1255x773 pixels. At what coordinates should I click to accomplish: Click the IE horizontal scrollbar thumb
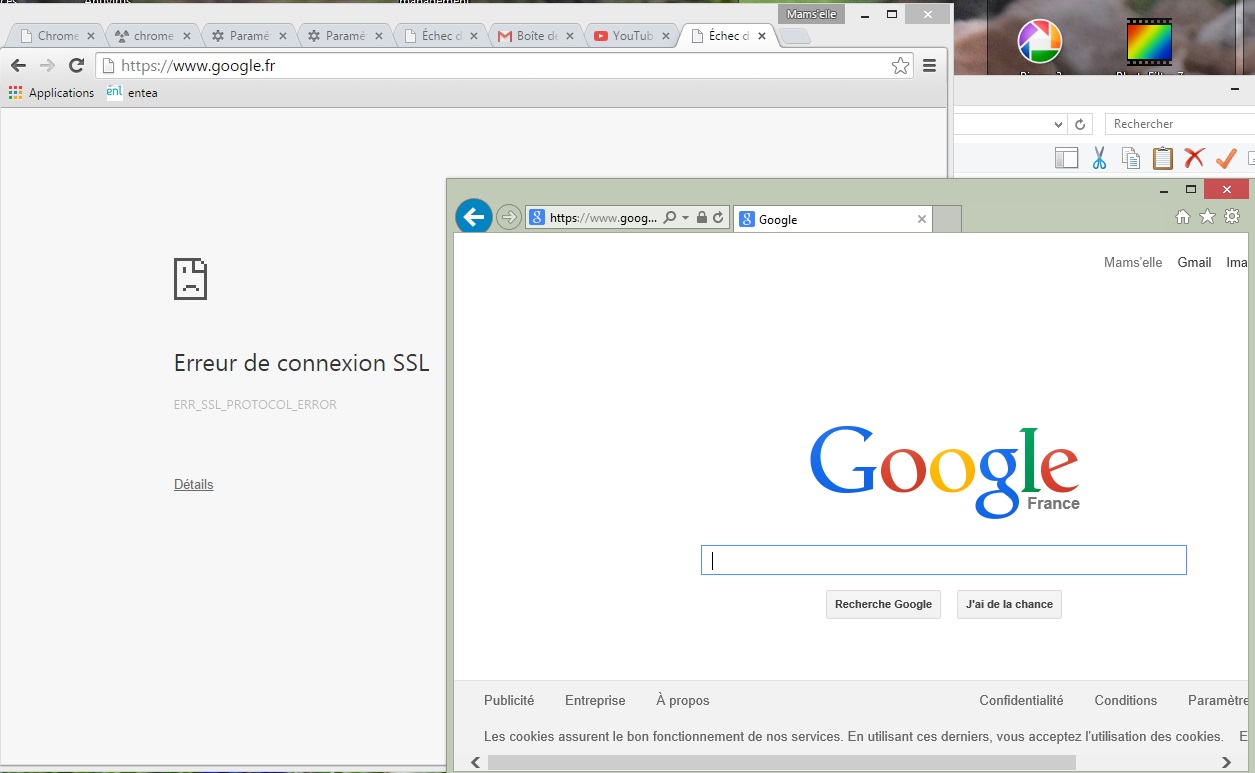click(x=782, y=762)
